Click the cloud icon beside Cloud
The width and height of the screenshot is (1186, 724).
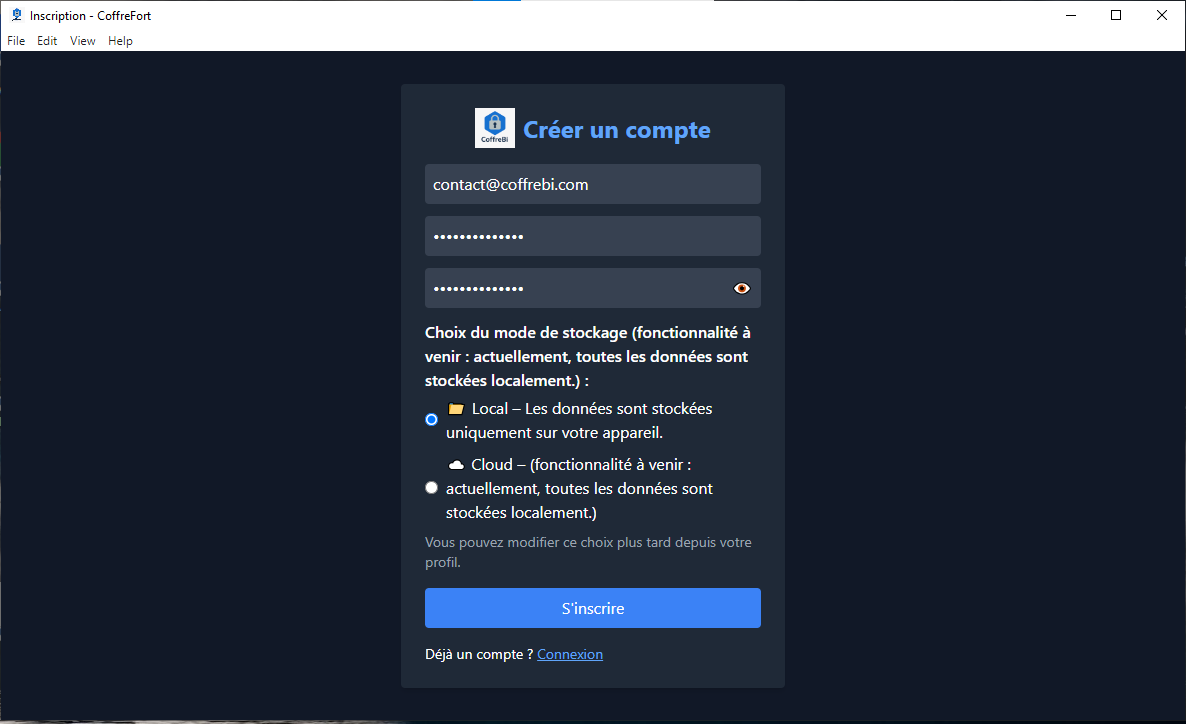(x=455, y=465)
